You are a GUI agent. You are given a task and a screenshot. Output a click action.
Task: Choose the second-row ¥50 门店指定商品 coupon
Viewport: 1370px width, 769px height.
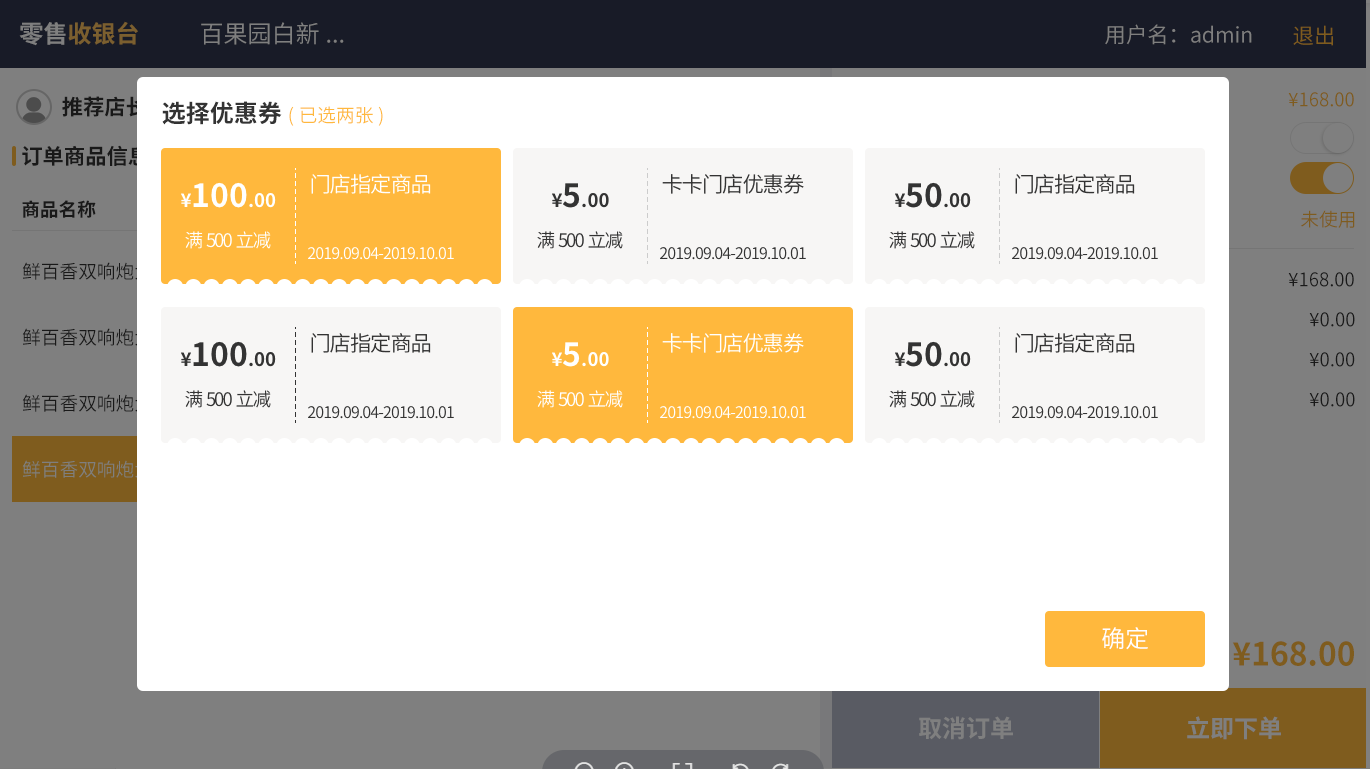[1034, 374]
